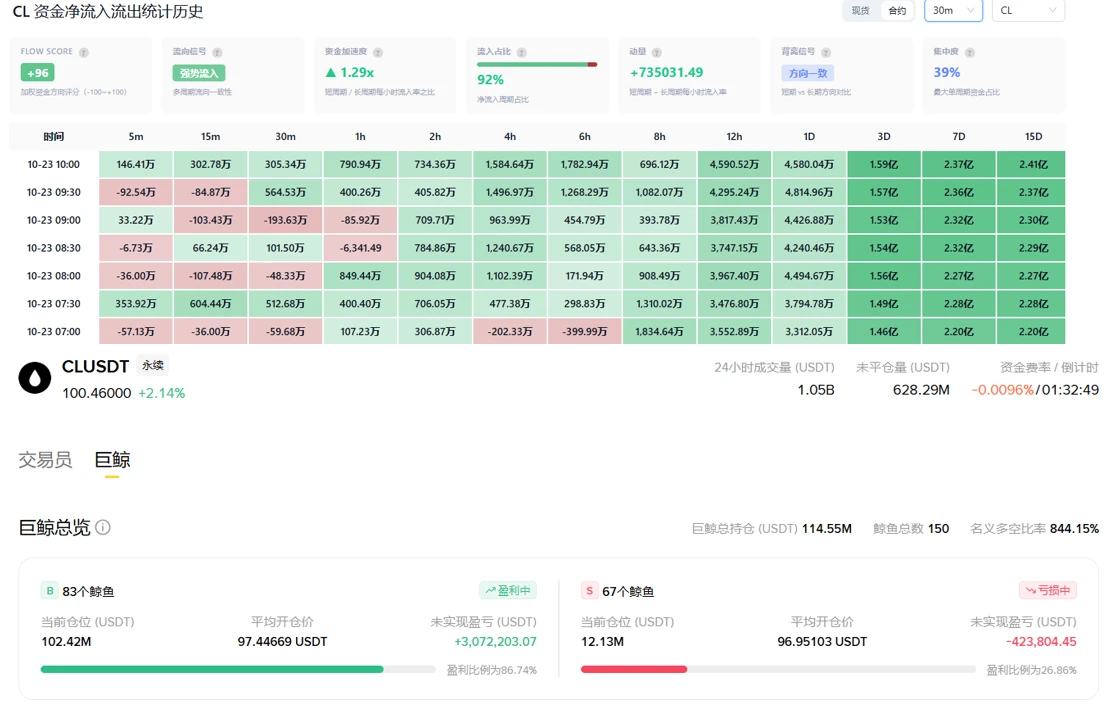The width and height of the screenshot is (1105, 707).
Task: Click the red S badge for 67个鲸鱼
Action: (x=589, y=591)
